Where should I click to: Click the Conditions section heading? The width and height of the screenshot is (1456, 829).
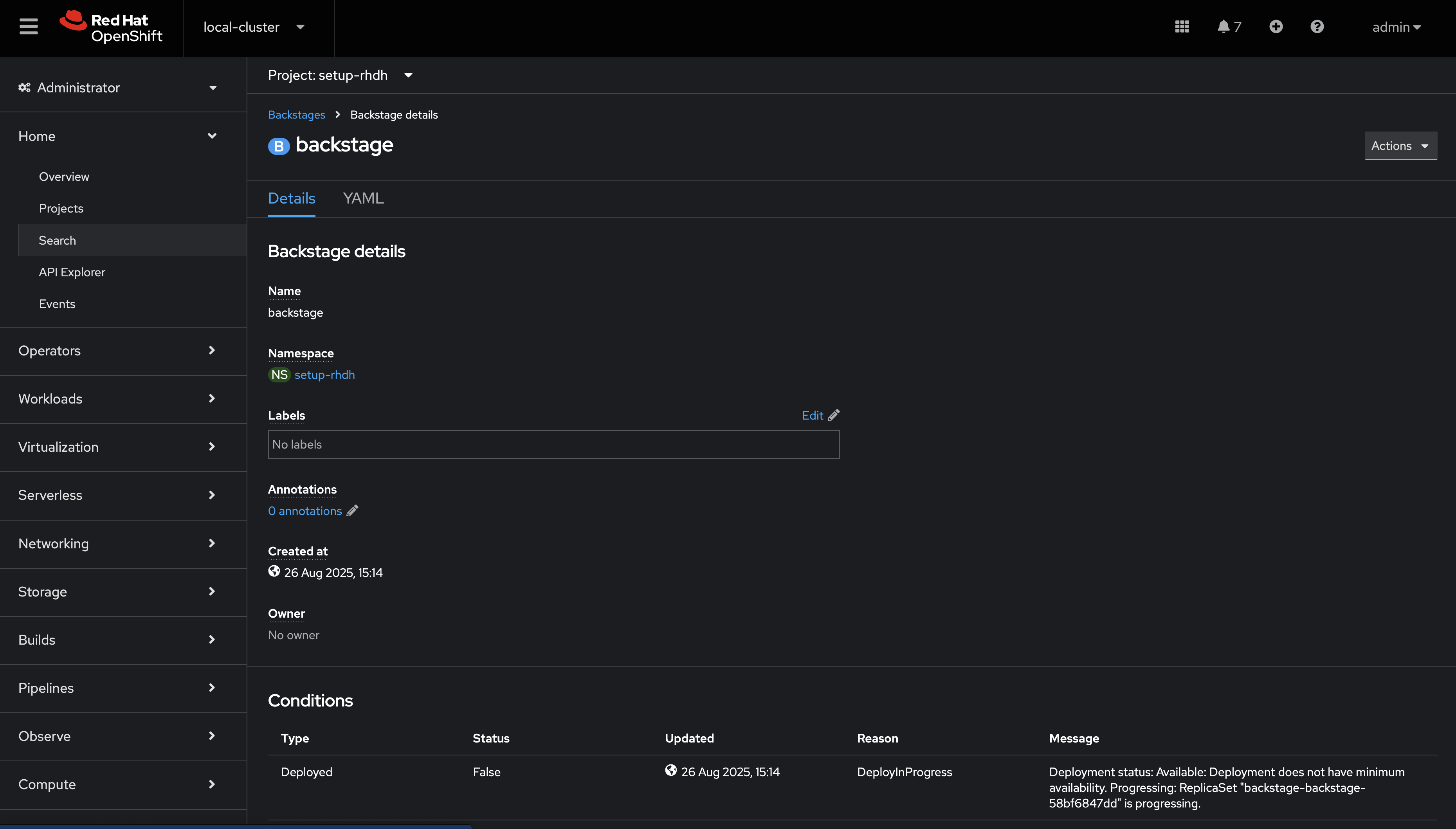[310, 700]
